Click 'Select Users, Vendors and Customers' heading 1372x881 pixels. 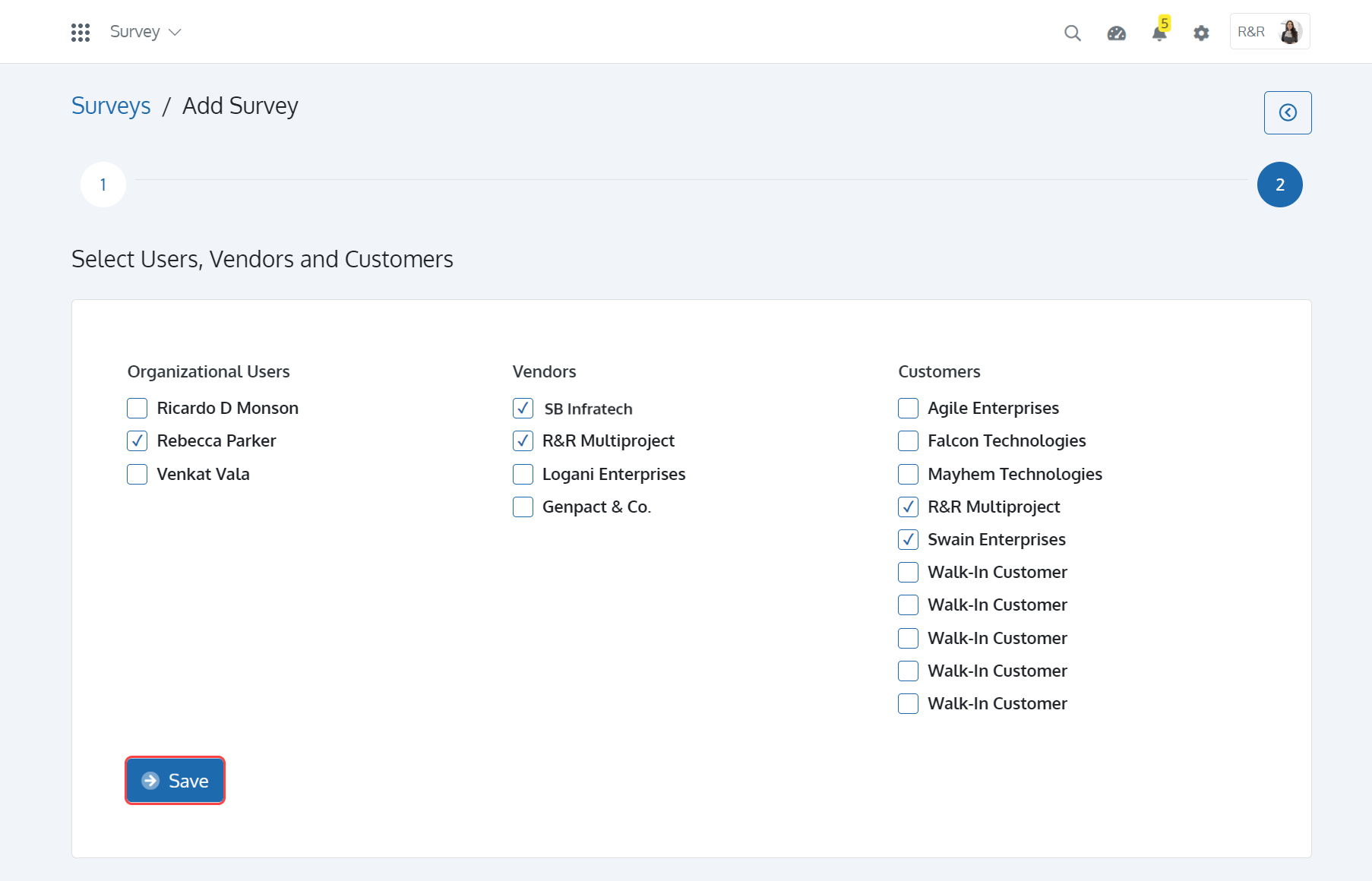tap(262, 259)
